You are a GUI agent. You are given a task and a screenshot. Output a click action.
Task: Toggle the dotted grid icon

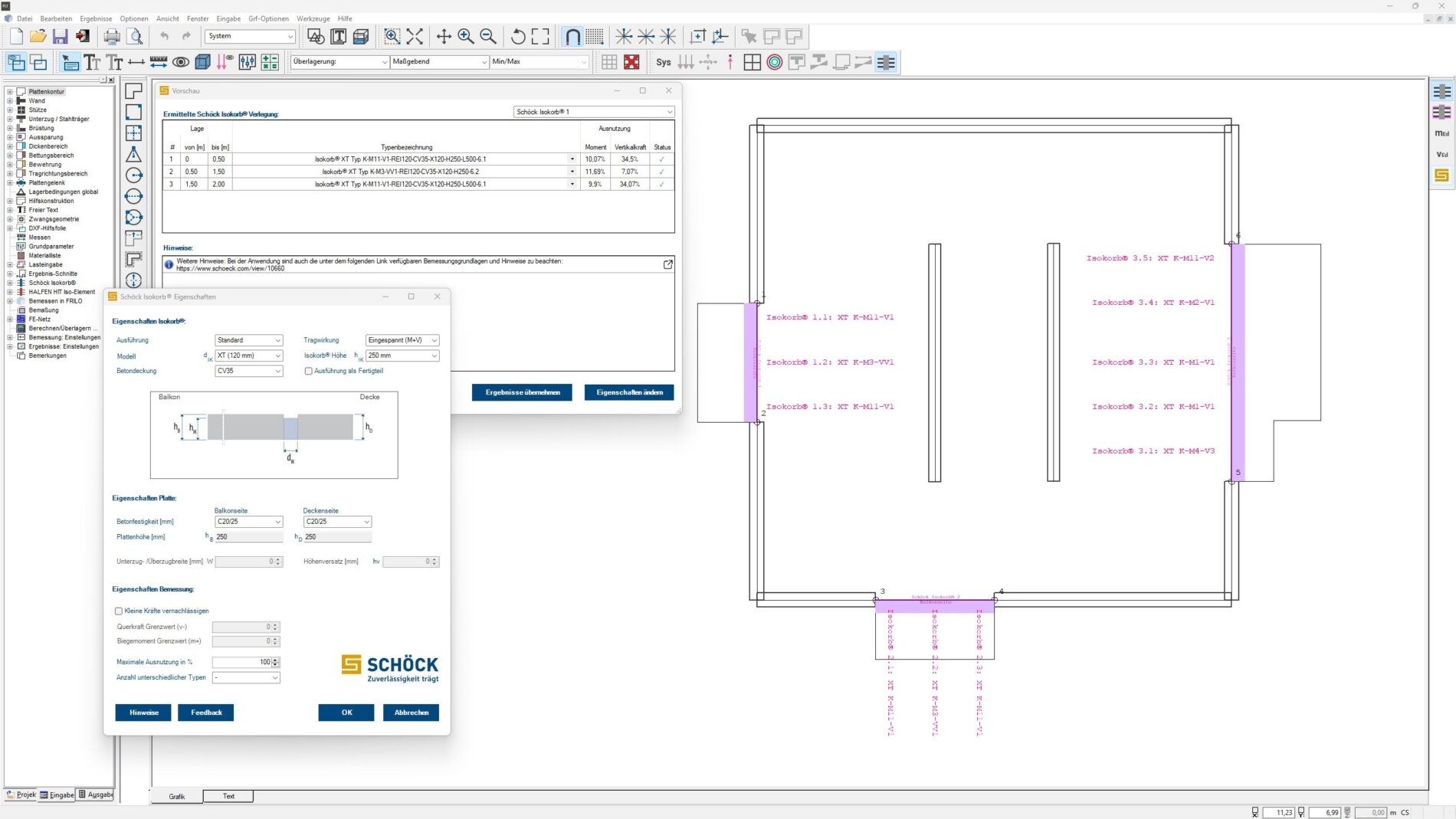tap(595, 36)
